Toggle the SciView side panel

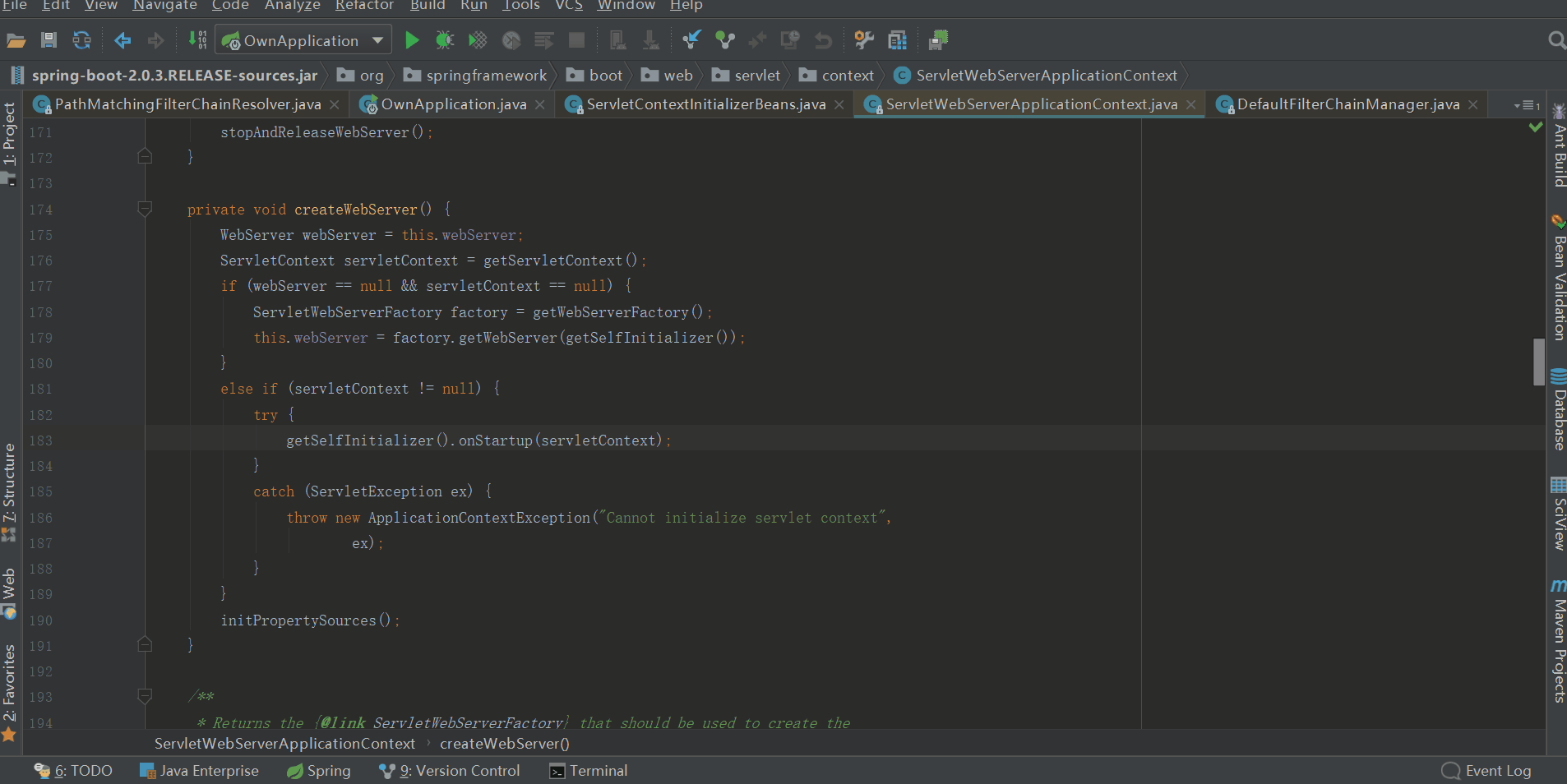(1558, 513)
